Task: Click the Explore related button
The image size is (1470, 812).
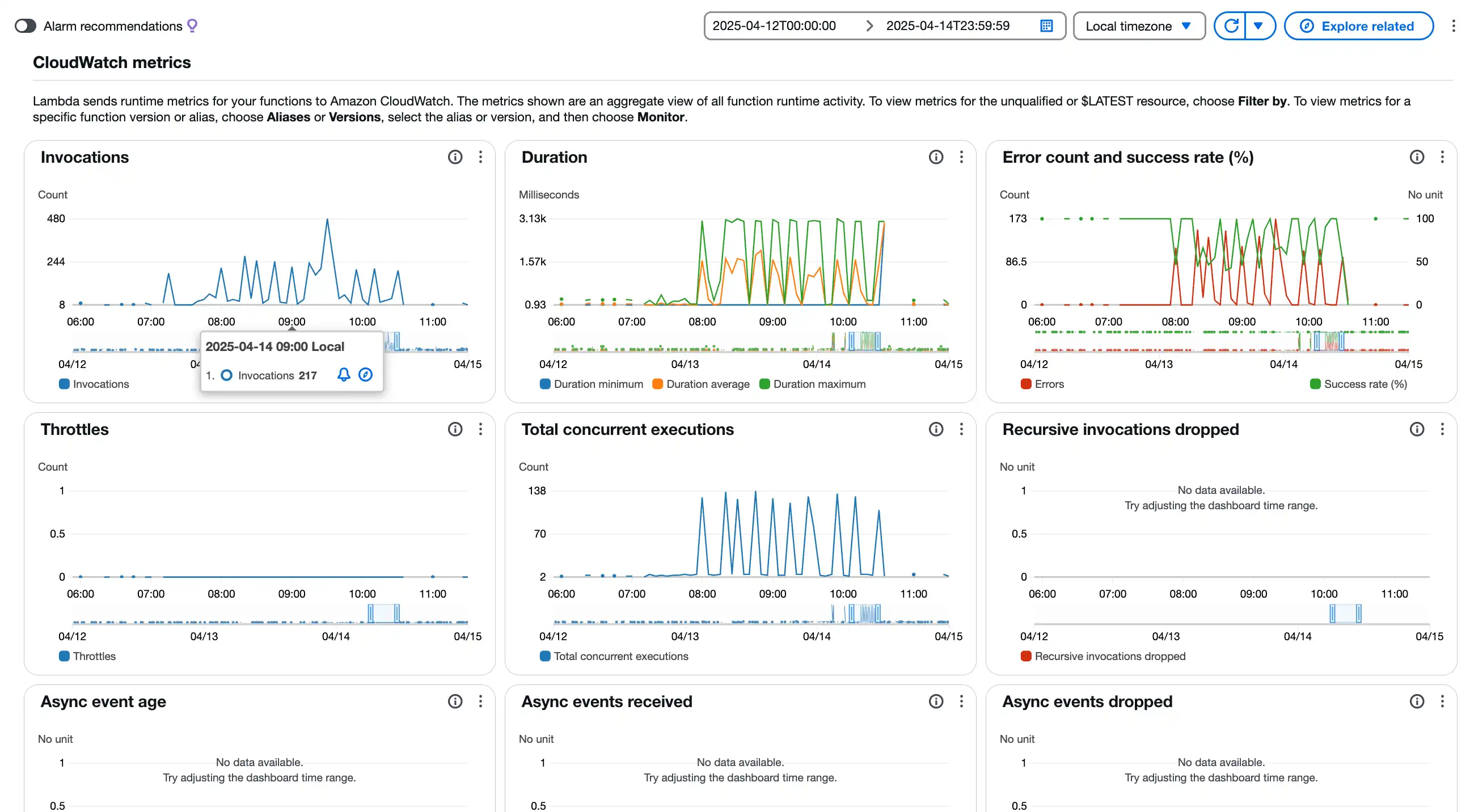Action: pyautogui.click(x=1358, y=26)
